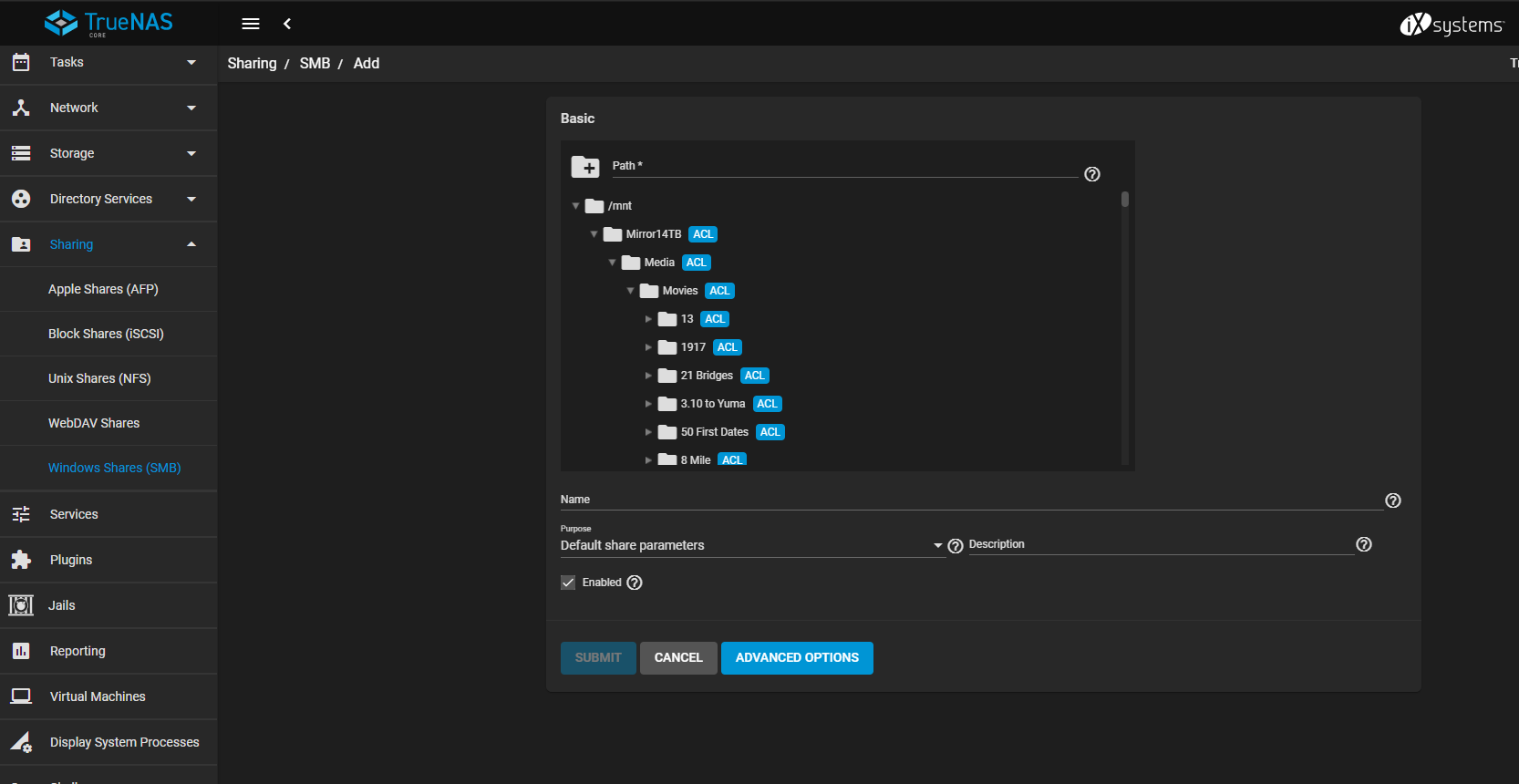
Task: Click the Services sliders icon
Action: tap(21, 514)
